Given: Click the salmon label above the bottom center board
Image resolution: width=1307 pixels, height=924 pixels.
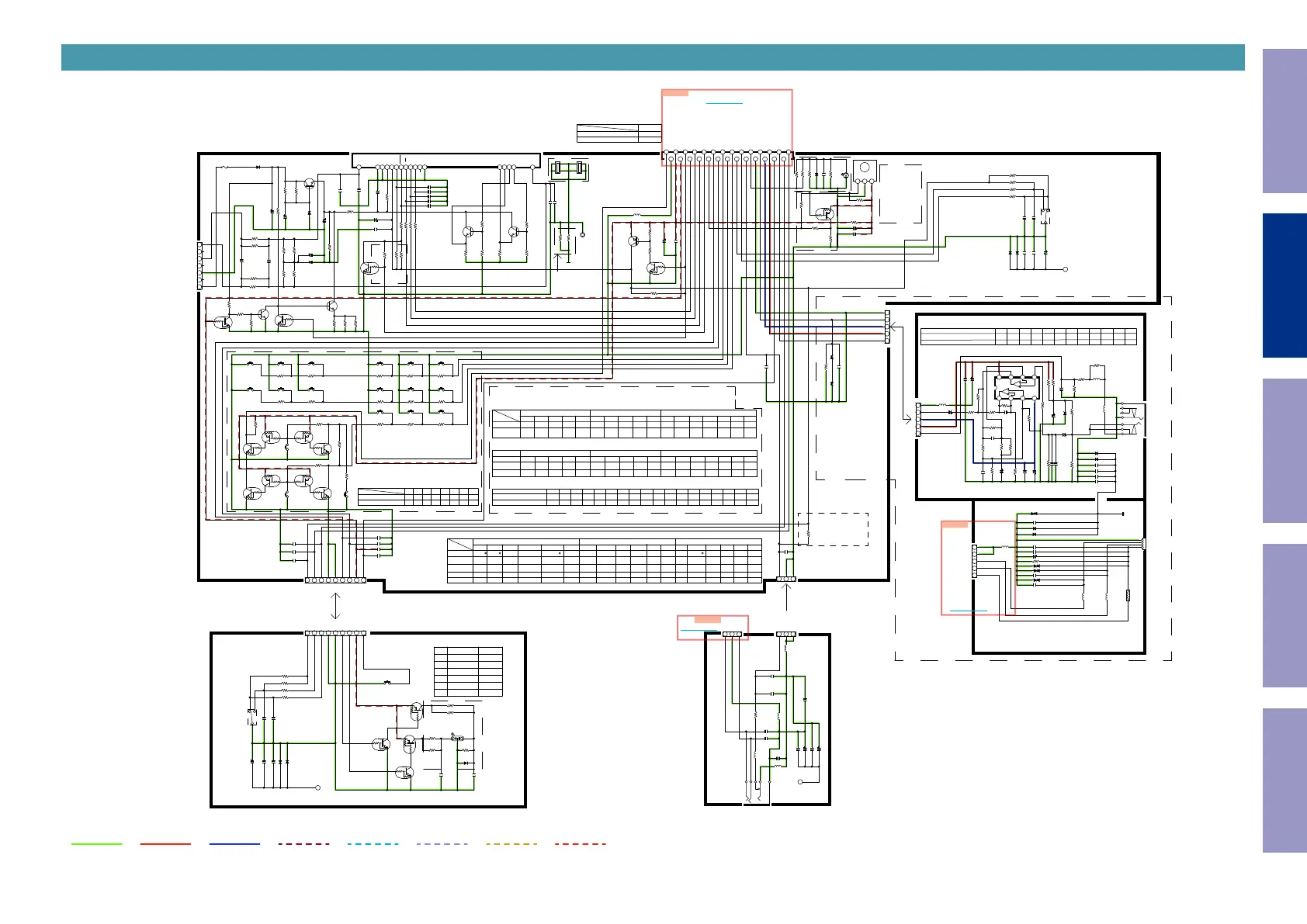Looking at the screenshot, I should click(707, 619).
